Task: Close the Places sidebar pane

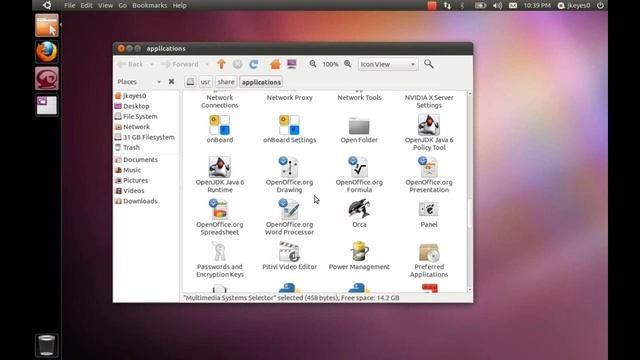Action: click(171, 82)
